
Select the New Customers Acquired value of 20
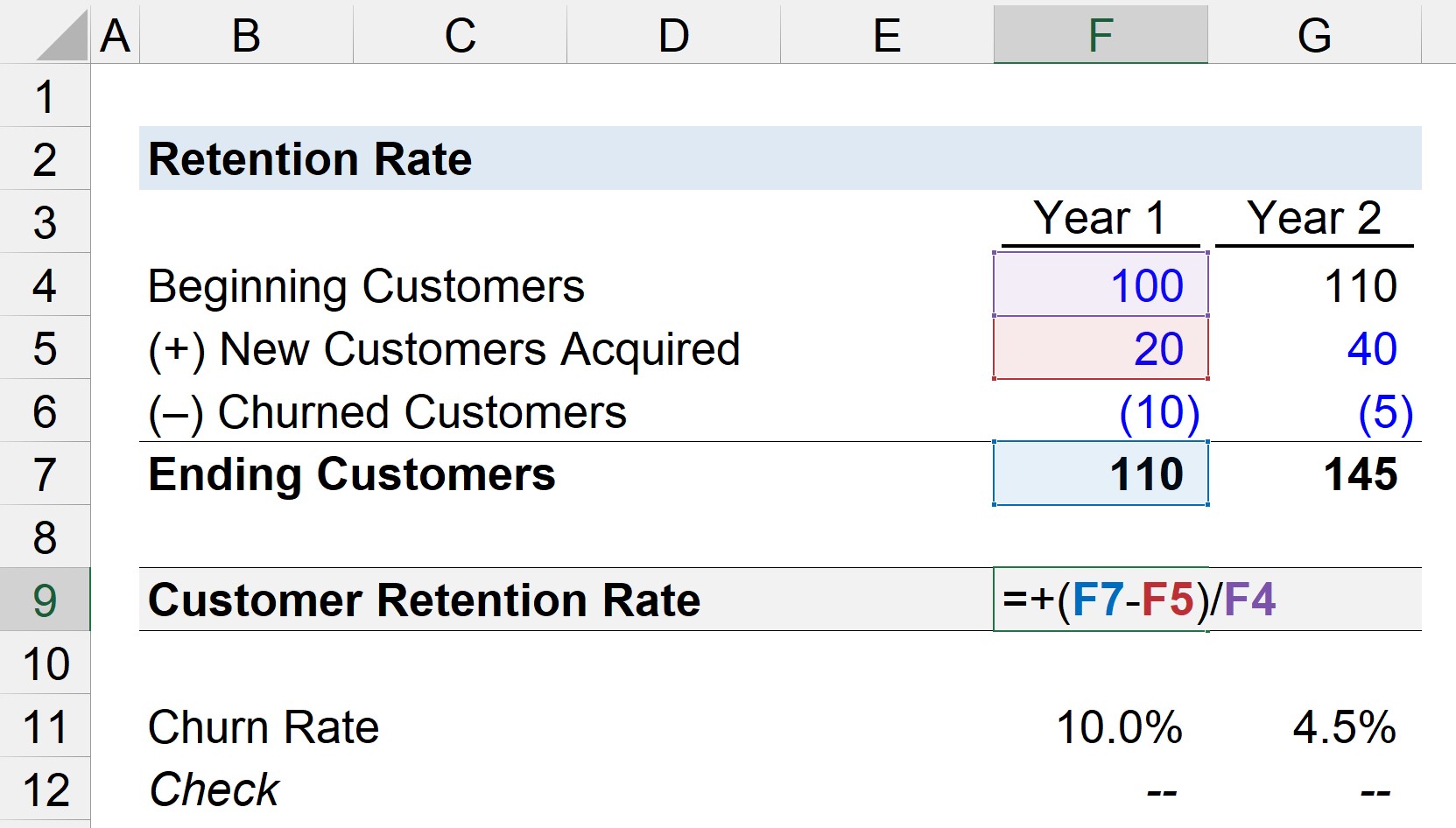(1100, 348)
